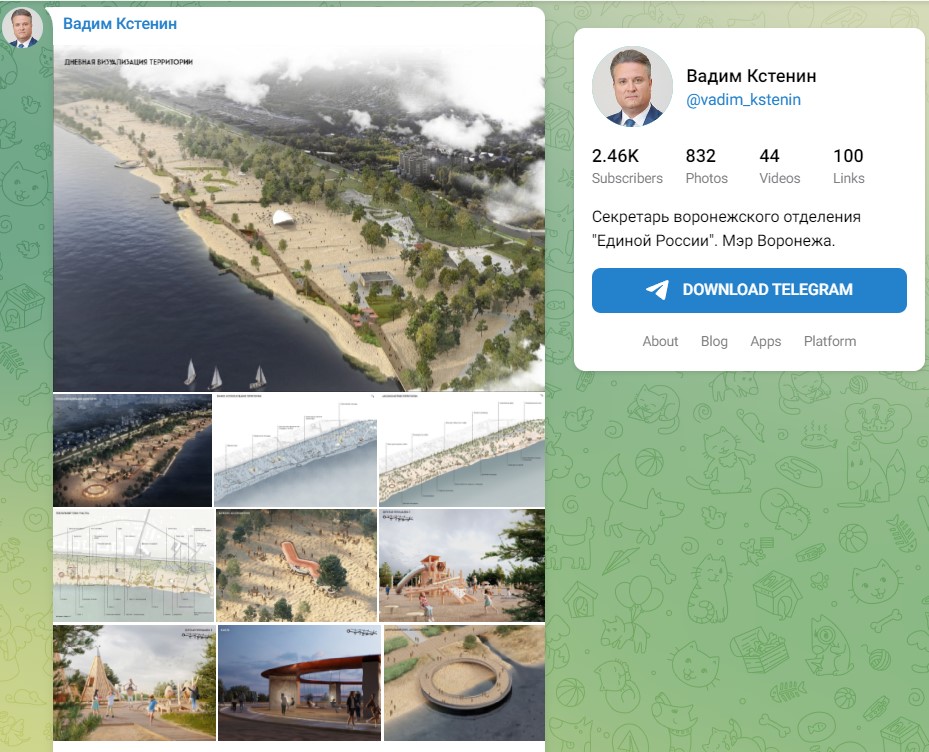View the round pavilion at dusk thumbnail
The height and width of the screenshot is (752, 929).
[299, 682]
